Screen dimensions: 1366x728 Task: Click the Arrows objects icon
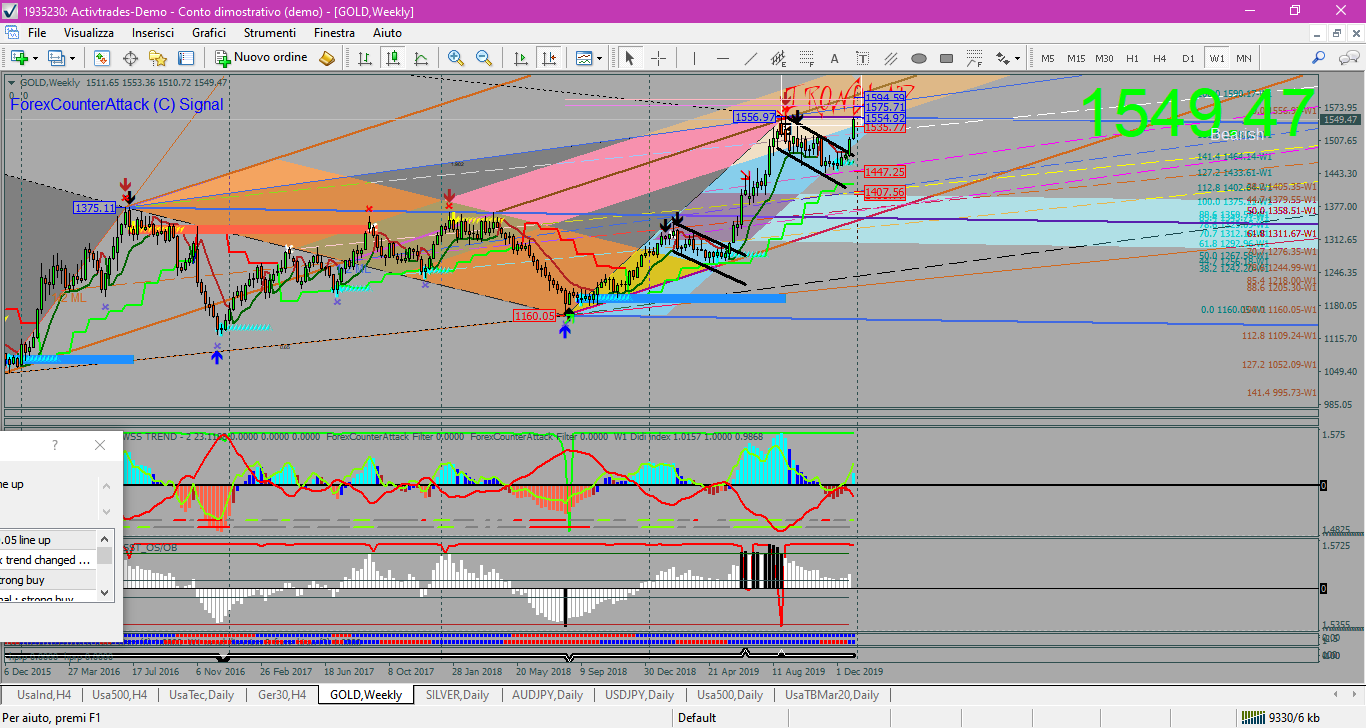point(1002,58)
